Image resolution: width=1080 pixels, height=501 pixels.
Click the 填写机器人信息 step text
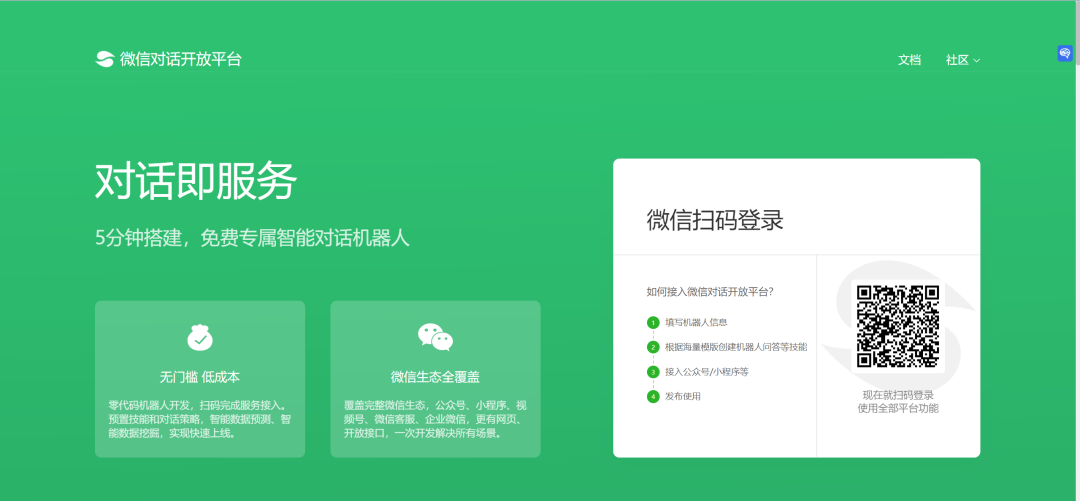pyautogui.click(x=696, y=323)
